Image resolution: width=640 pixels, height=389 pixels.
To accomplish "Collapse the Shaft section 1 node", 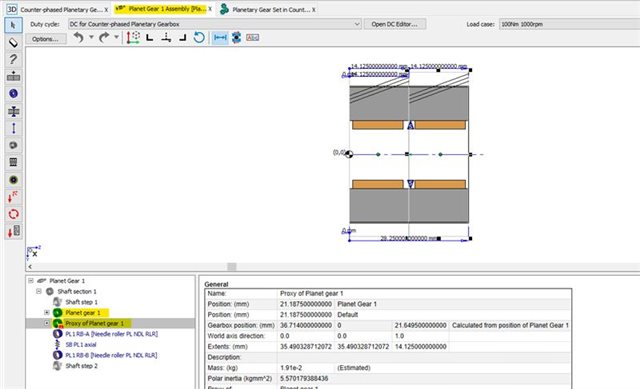I will 39,291.
